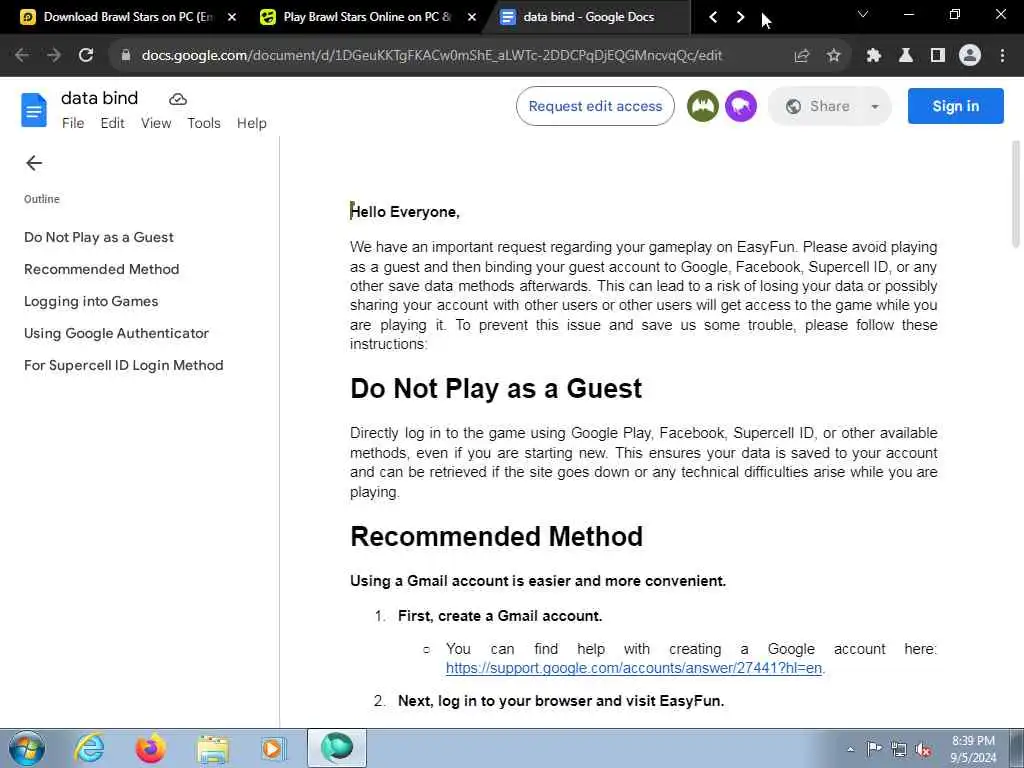1024x768 pixels.
Task: Click the data bind document title
Action: click(99, 98)
